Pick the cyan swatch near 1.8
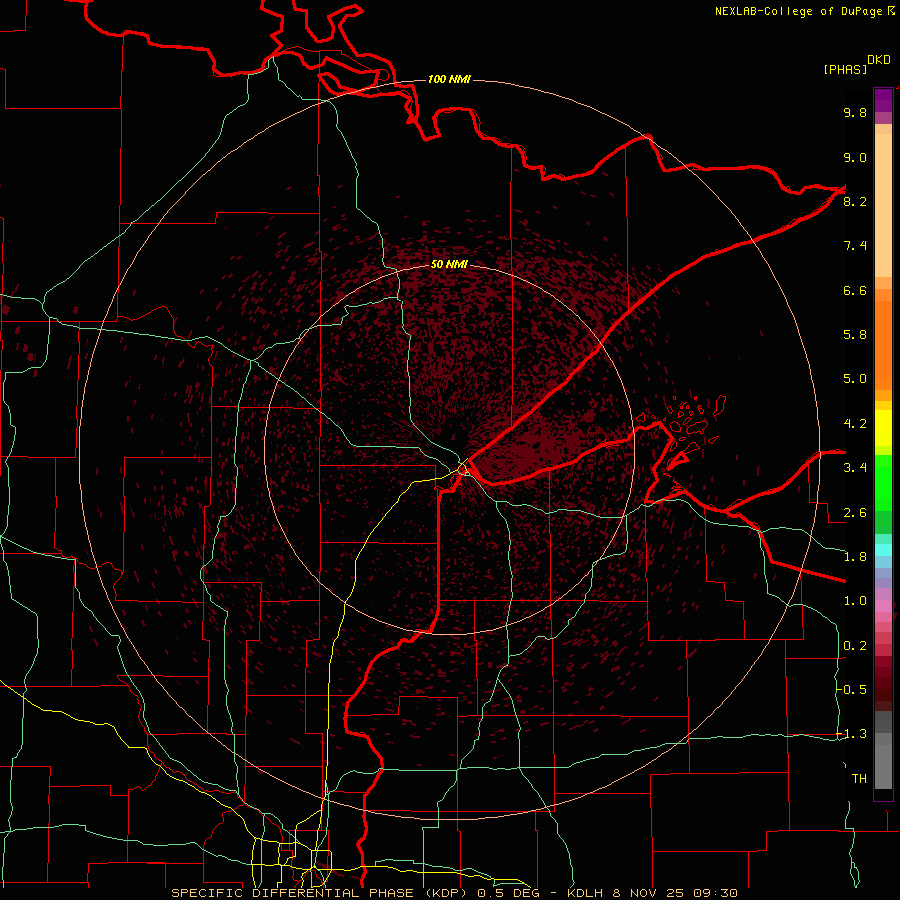Screen dimensions: 900x900 coord(883,549)
